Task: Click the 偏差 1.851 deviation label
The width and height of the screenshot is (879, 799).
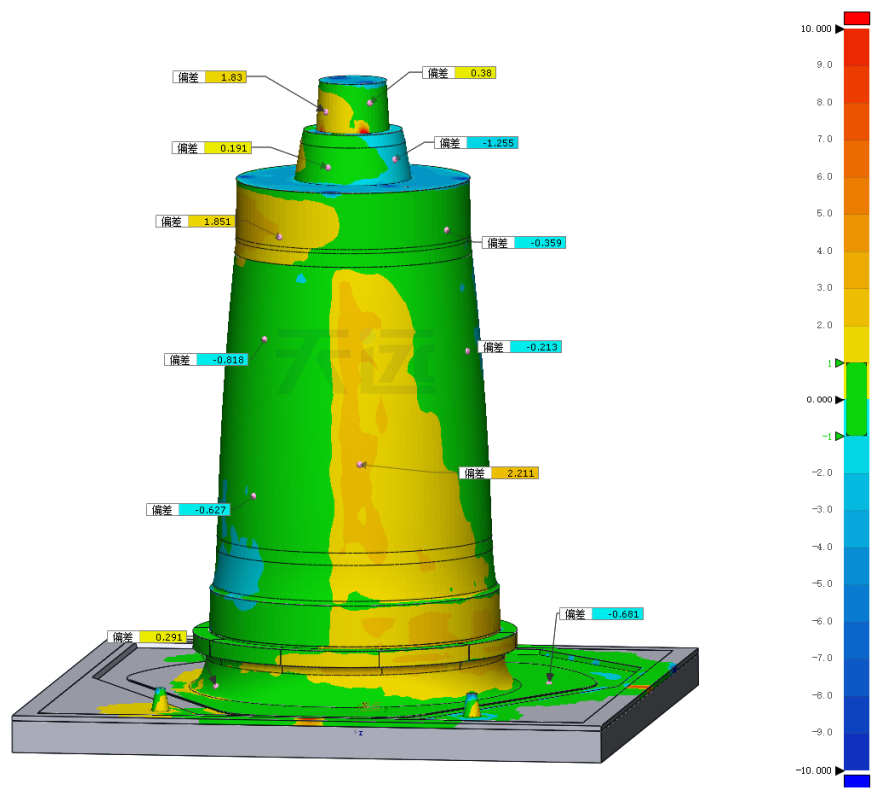Action: click(x=195, y=221)
